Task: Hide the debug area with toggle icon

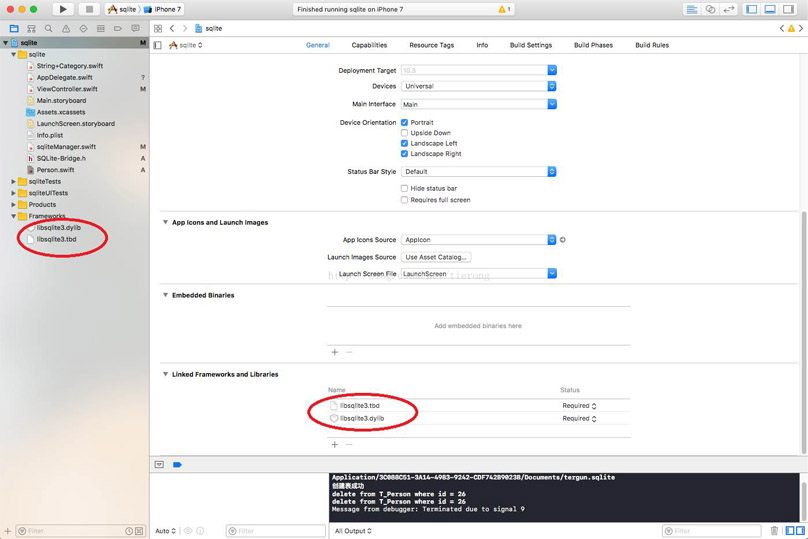Action: pyautogui.click(x=159, y=465)
